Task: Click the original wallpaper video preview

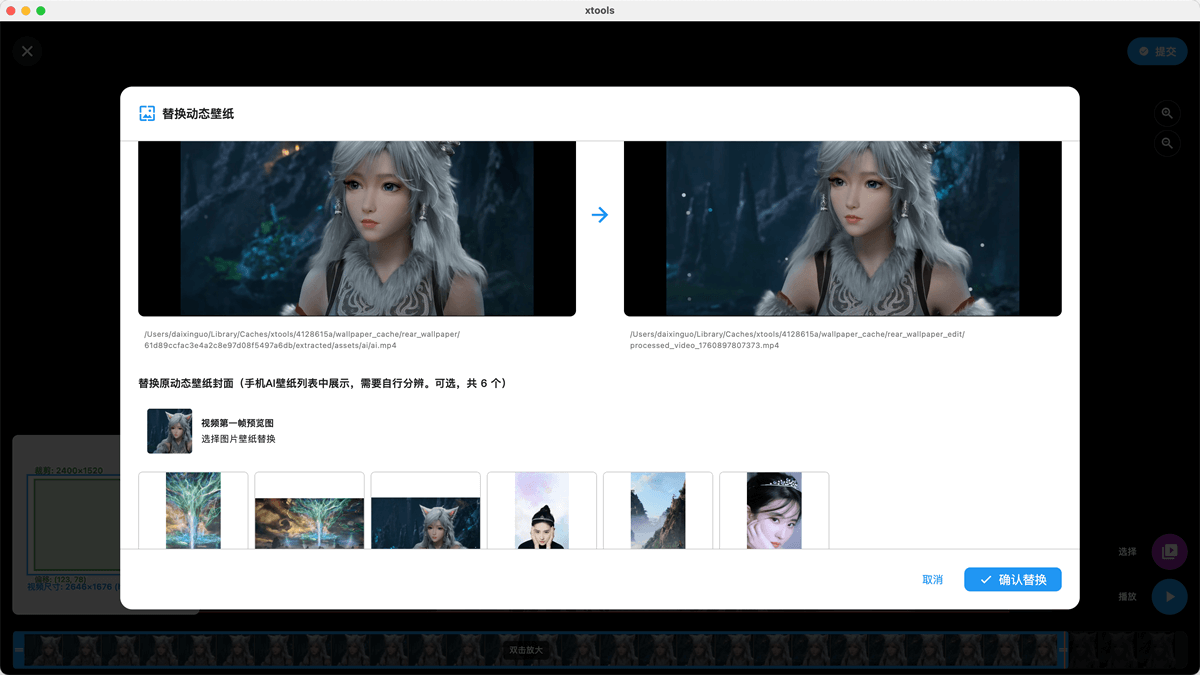Action: pos(357,228)
